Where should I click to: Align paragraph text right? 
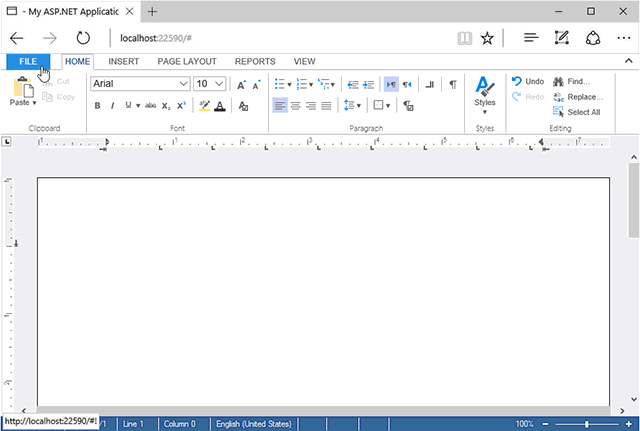coord(311,106)
